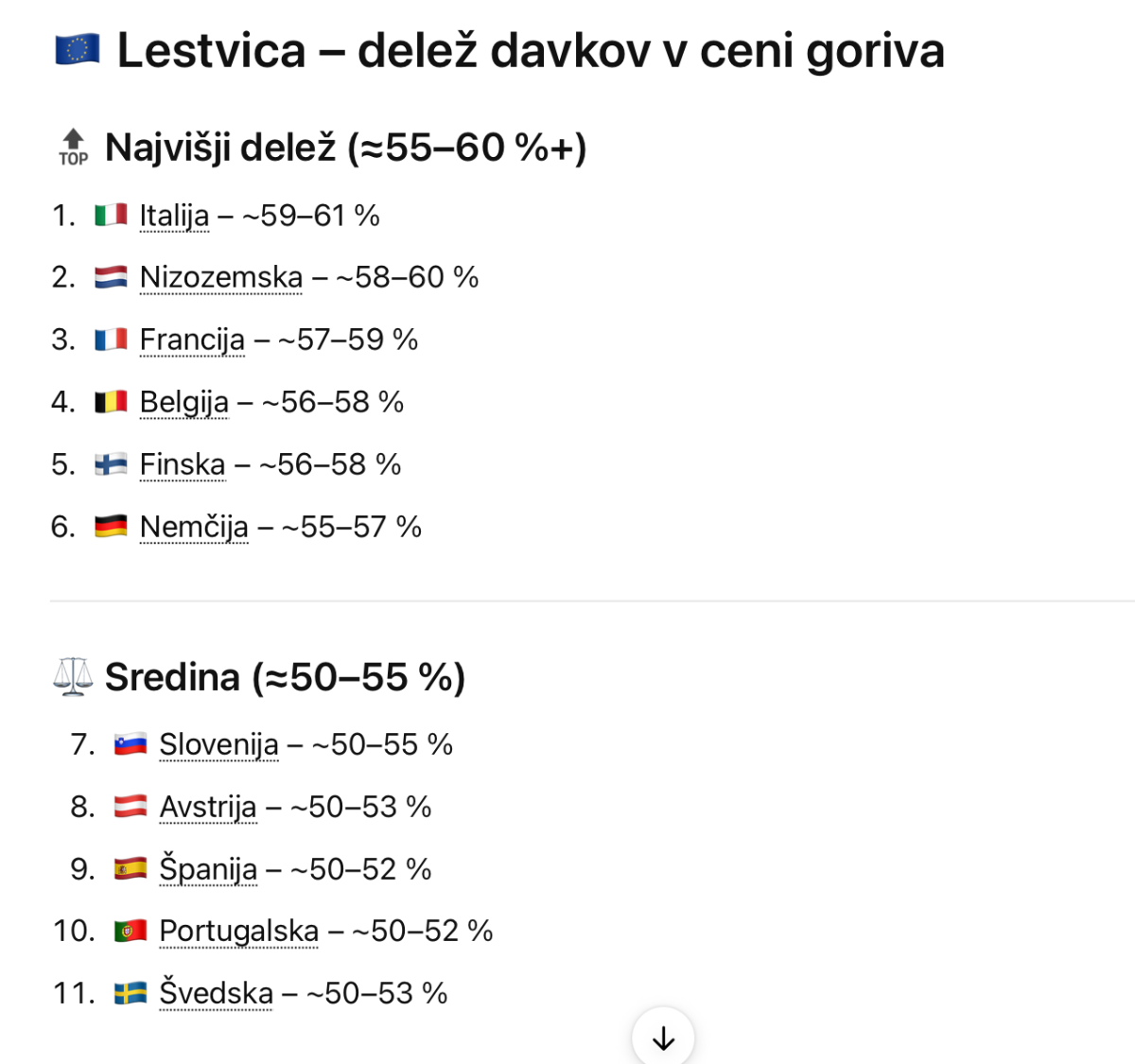
Task: Click the Najvišji delež section heading
Action: (x=345, y=148)
